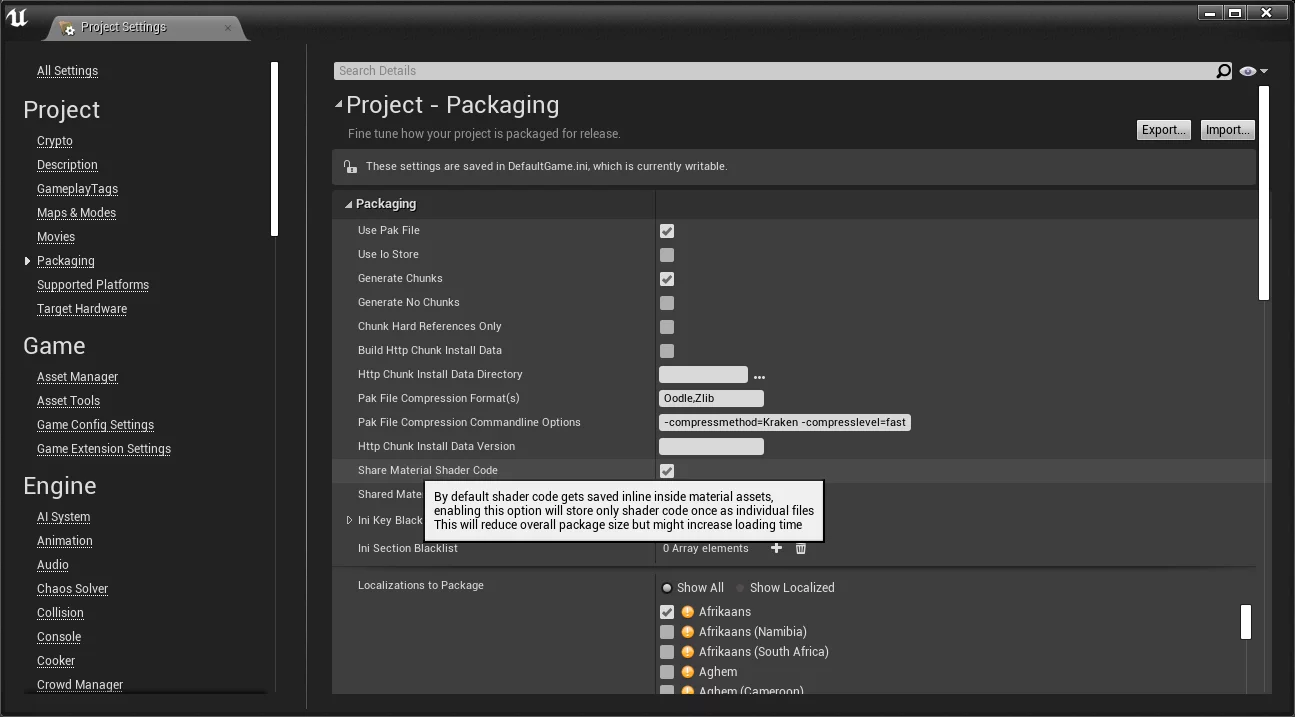The width and height of the screenshot is (1295, 717).
Task: Click the Unreal Engine logo
Action: (x=17, y=17)
